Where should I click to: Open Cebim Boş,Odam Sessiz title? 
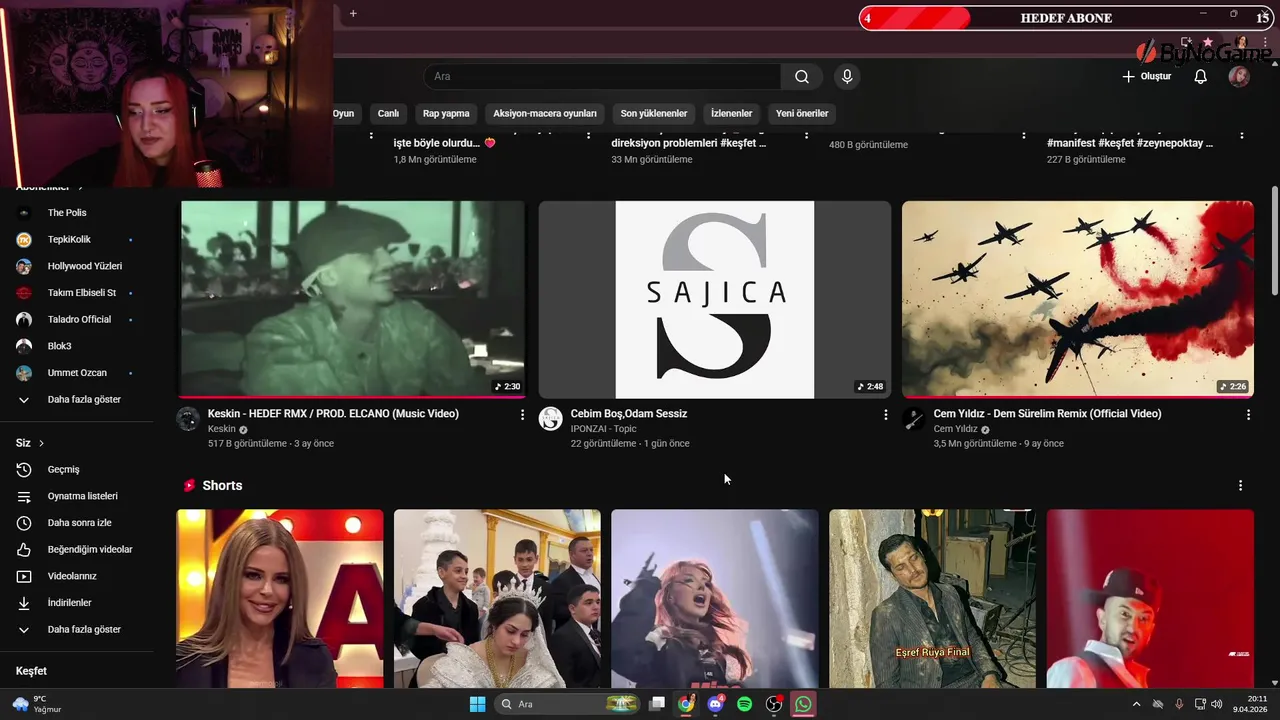[x=629, y=414]
